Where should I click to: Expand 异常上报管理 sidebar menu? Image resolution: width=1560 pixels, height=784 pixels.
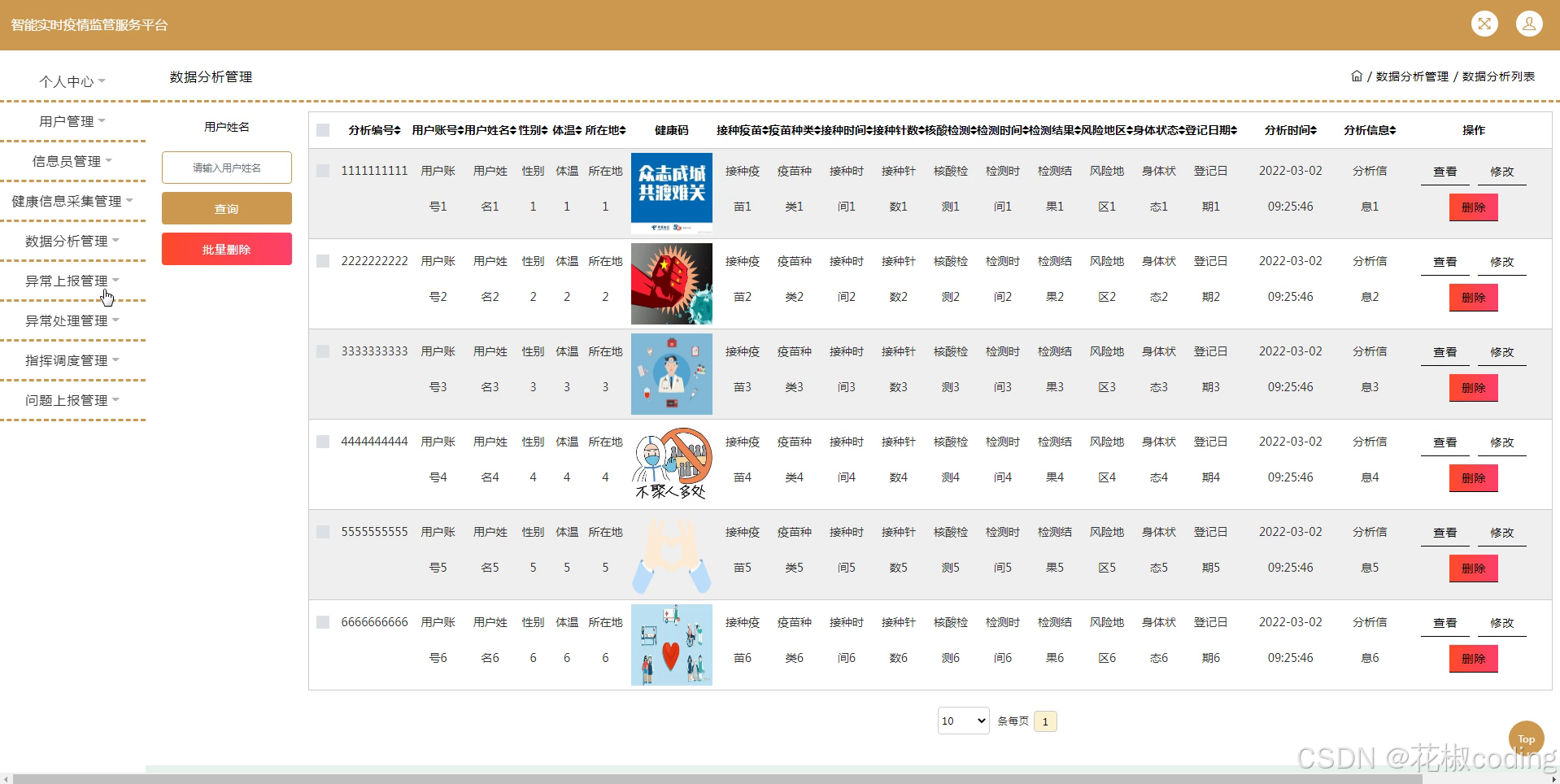72,281
